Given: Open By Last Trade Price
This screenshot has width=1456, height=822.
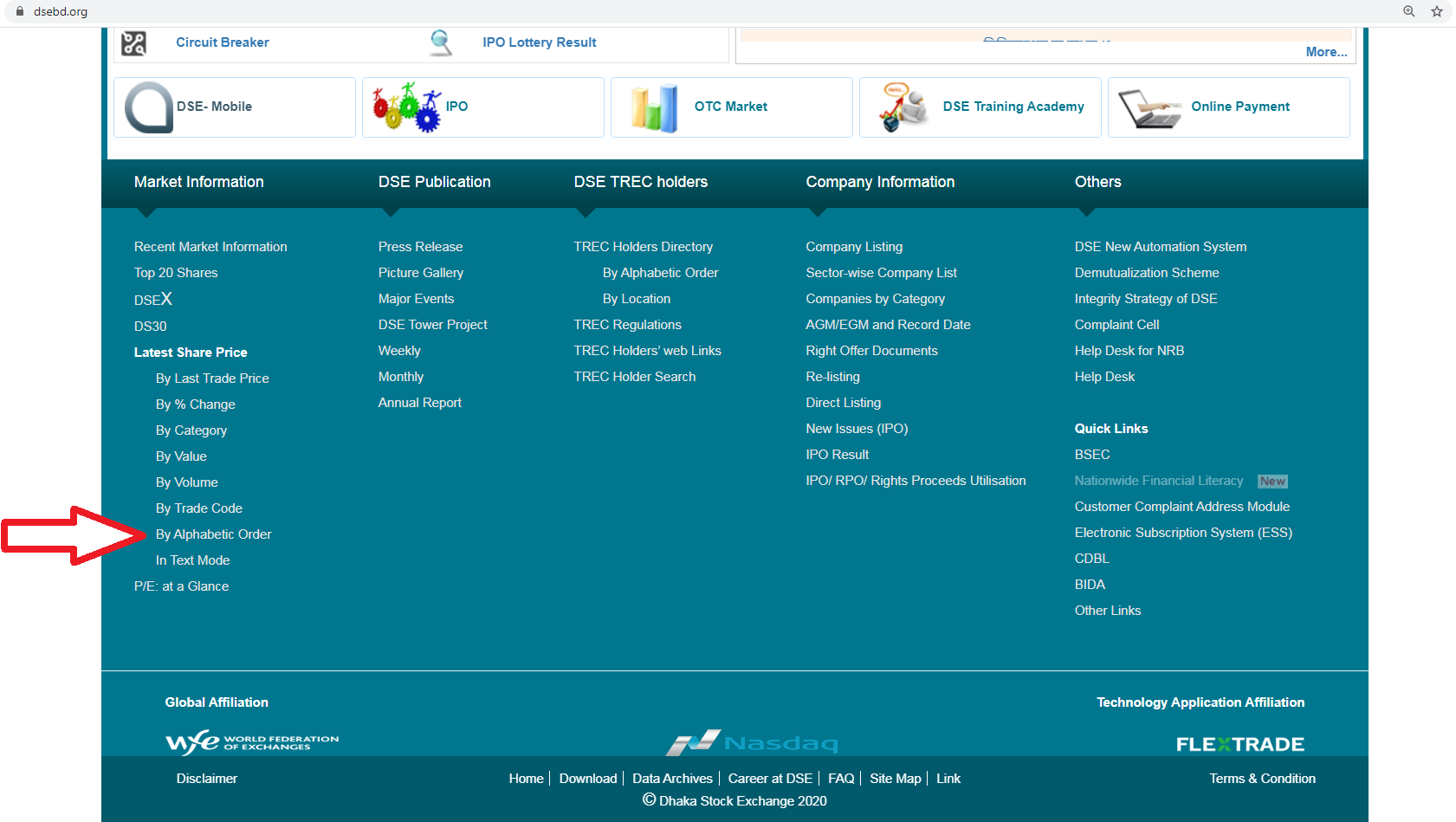Looking at the screenshot, I should click(x=212, y=379).
